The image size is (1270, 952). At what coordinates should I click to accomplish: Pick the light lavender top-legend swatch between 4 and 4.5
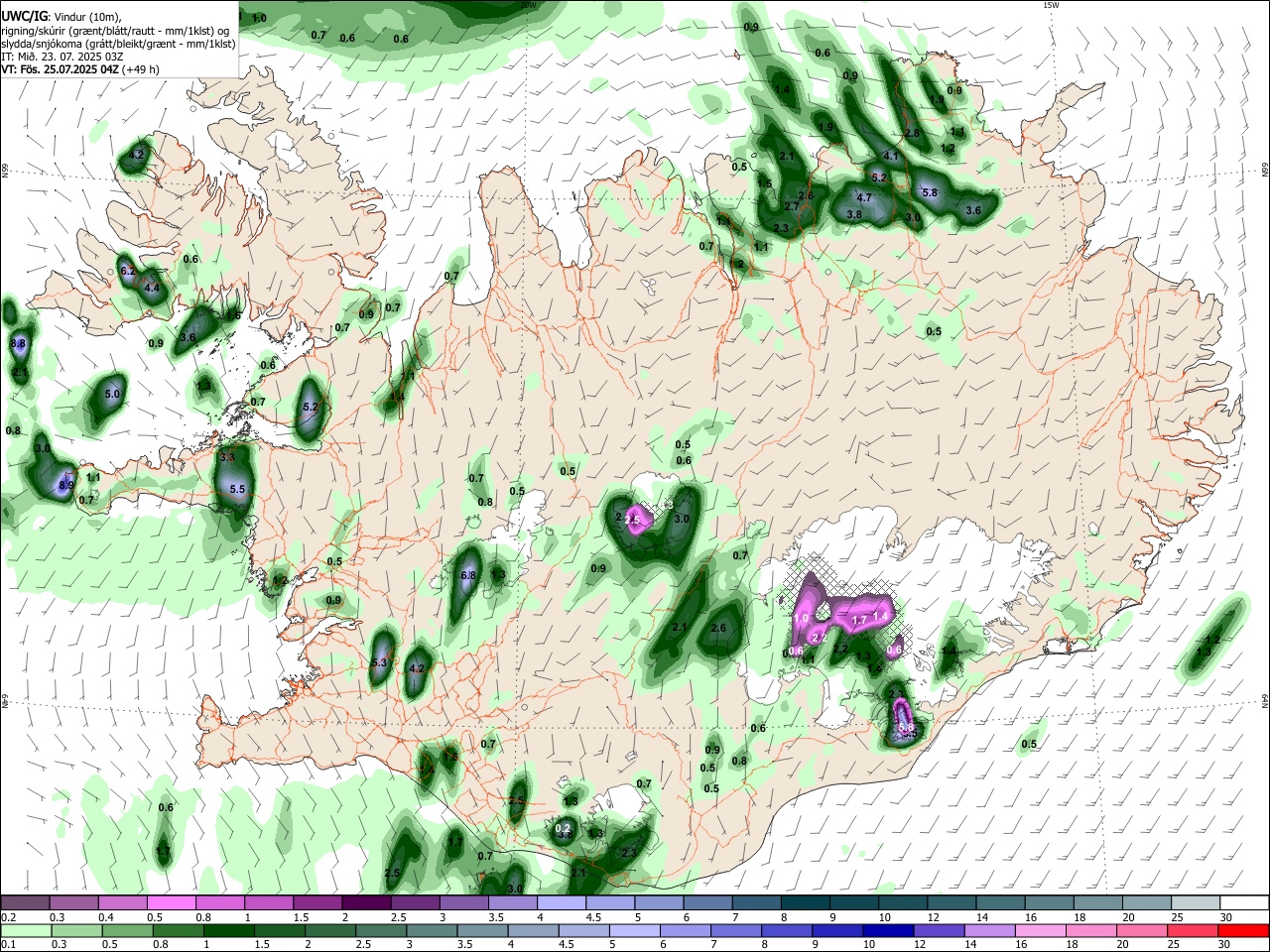click(x=560, y=903)
